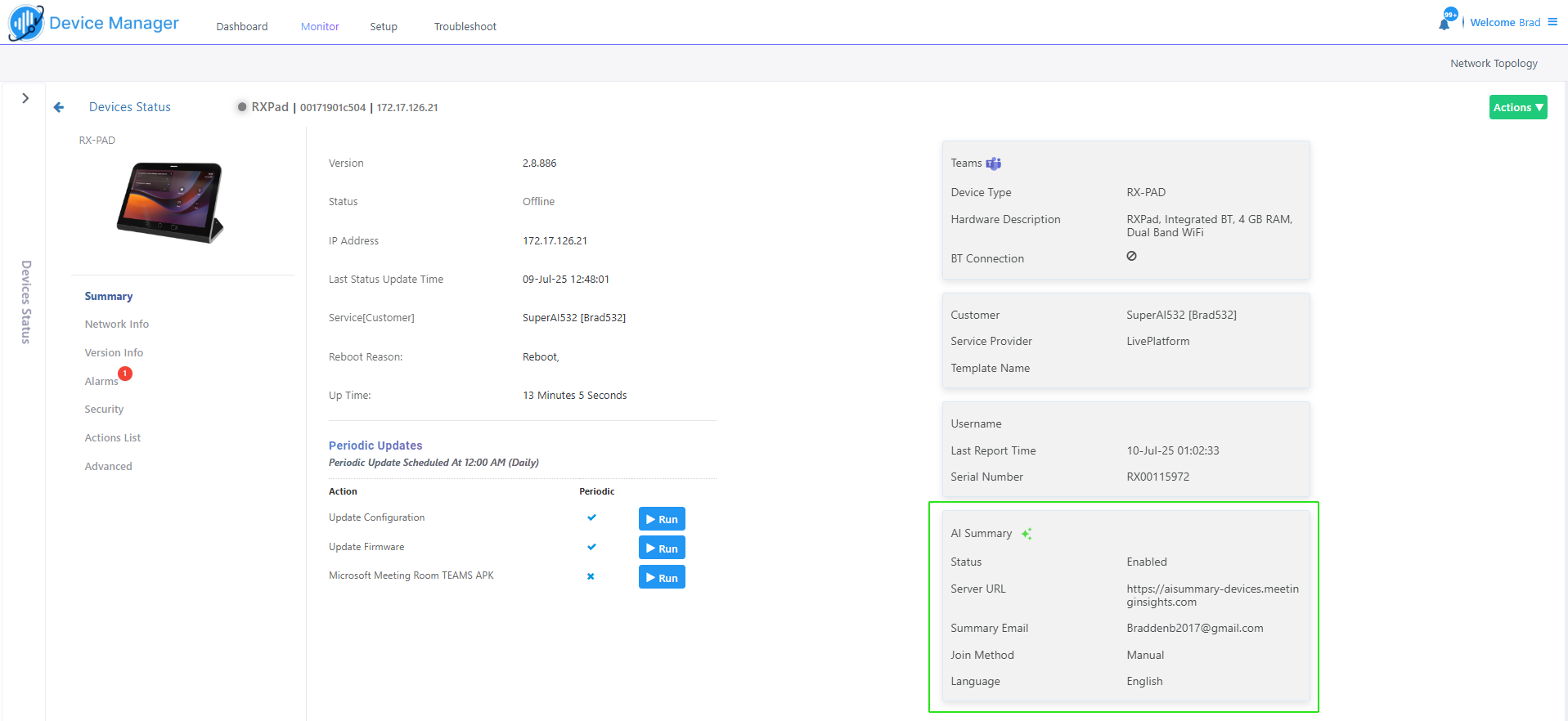Click the Teams APK periodic X mark

(x=591, y=576)
